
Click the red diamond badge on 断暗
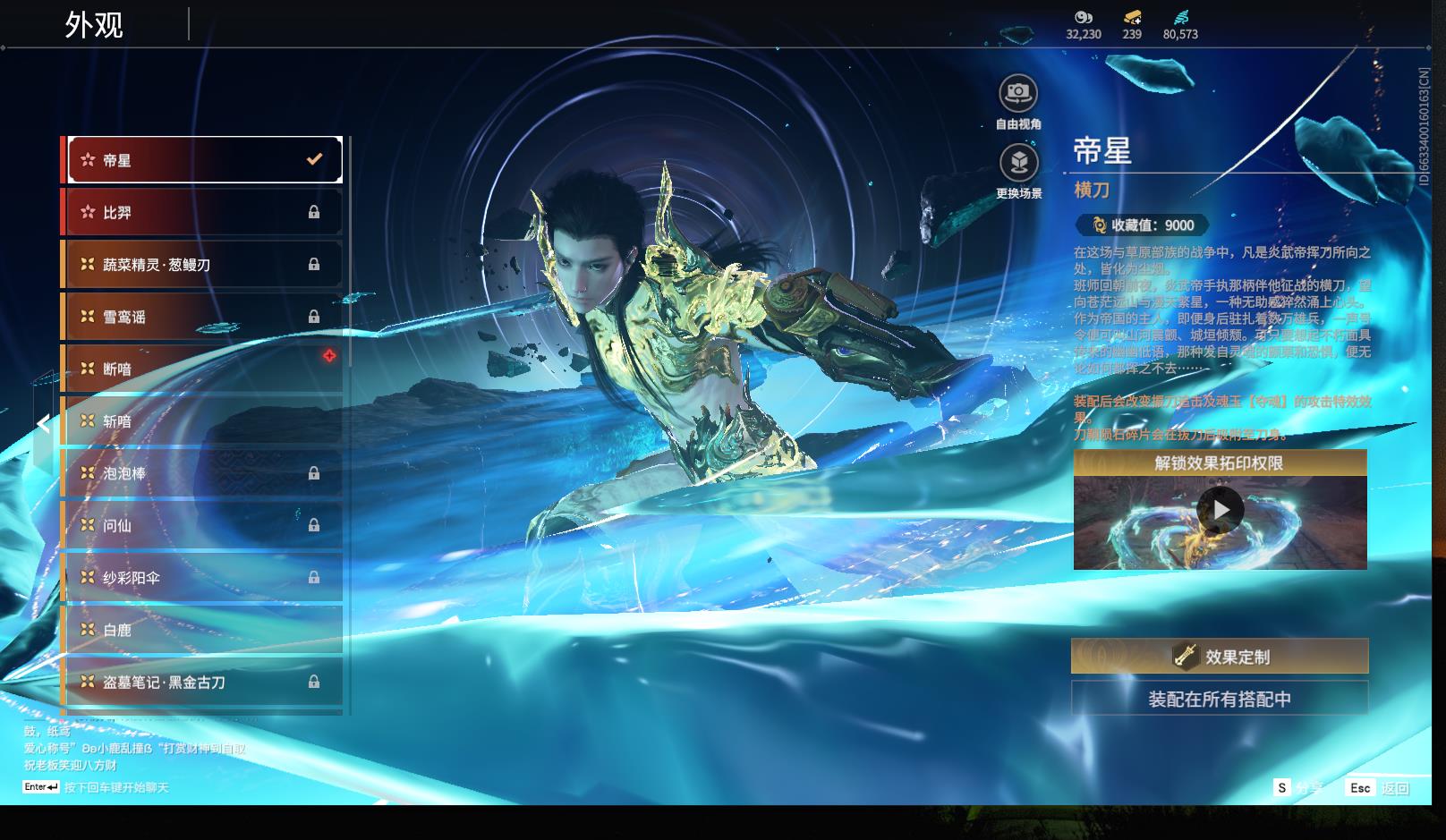click(329, 356)
